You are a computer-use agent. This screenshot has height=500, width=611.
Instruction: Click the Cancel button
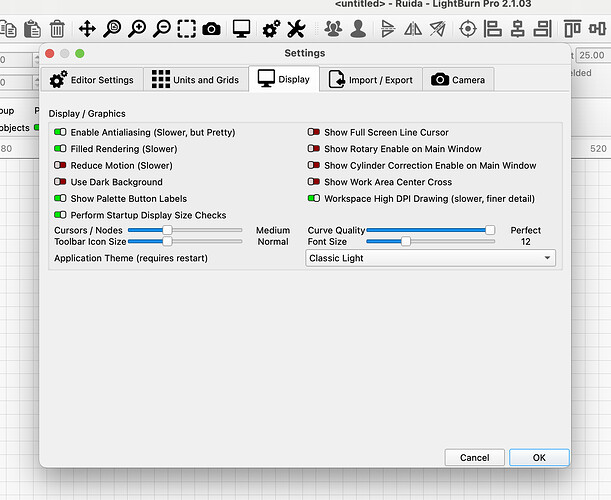(x=475, y=458)
